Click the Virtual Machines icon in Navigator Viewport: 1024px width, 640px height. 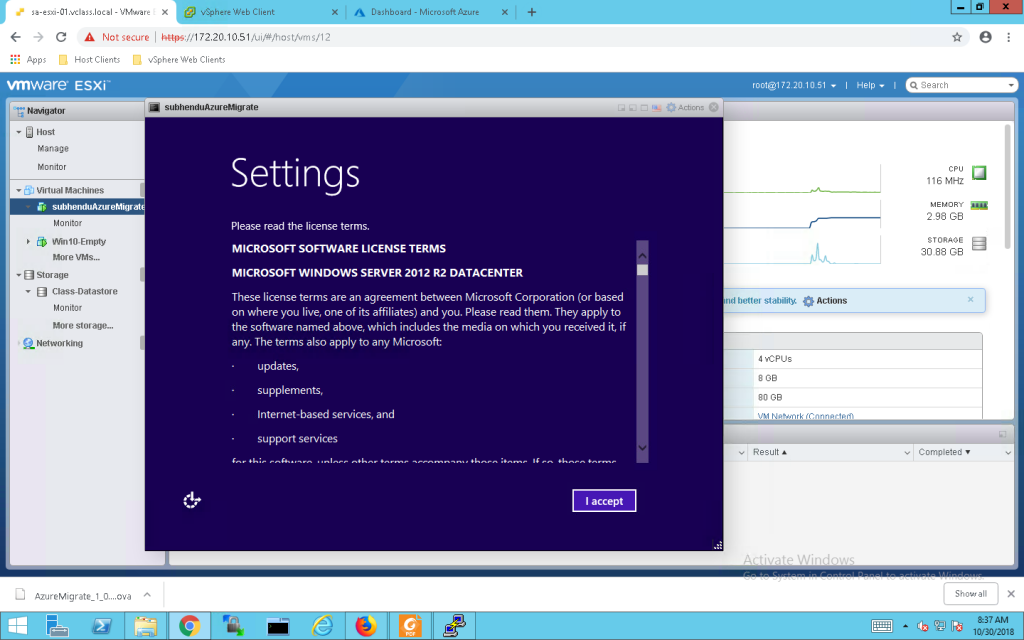pyautogui.click(x=29, y=190)
